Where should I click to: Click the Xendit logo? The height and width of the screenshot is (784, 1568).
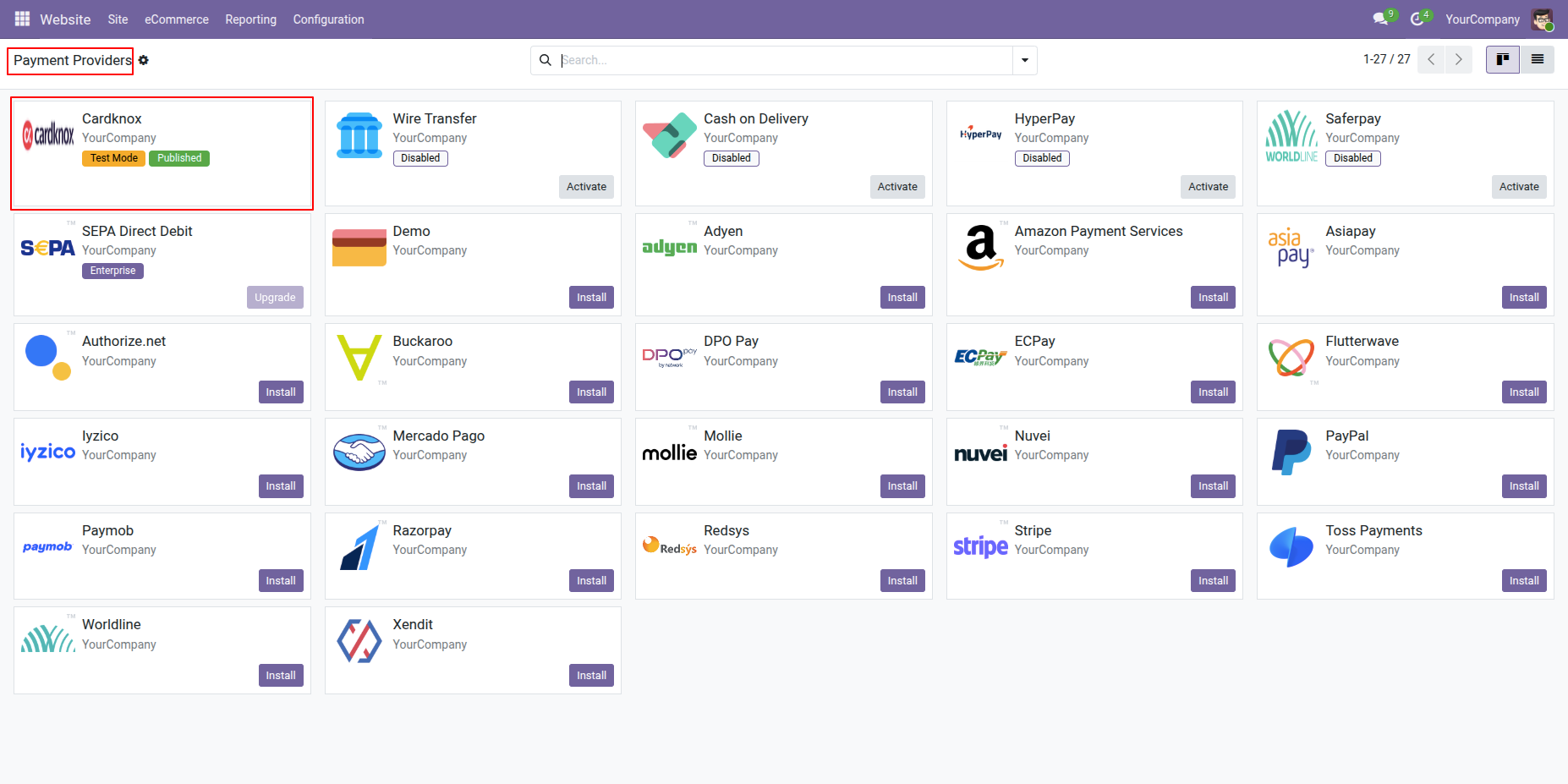tap(359, 641)
